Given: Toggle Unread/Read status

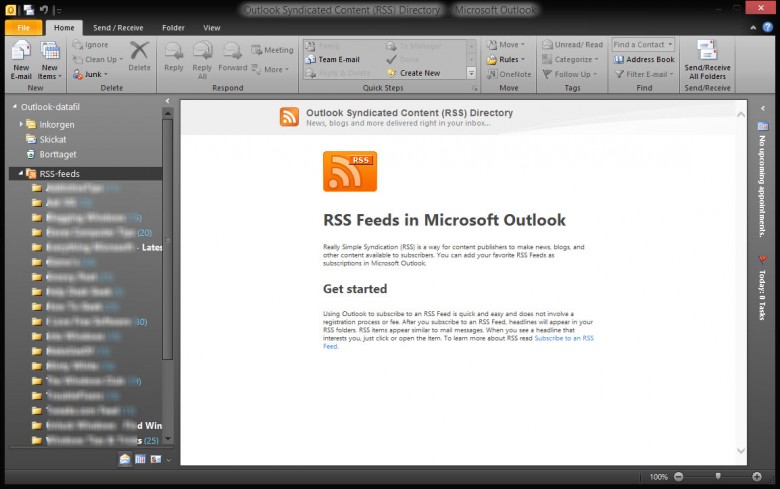Looking at the screenshot, I should (572, 45).
